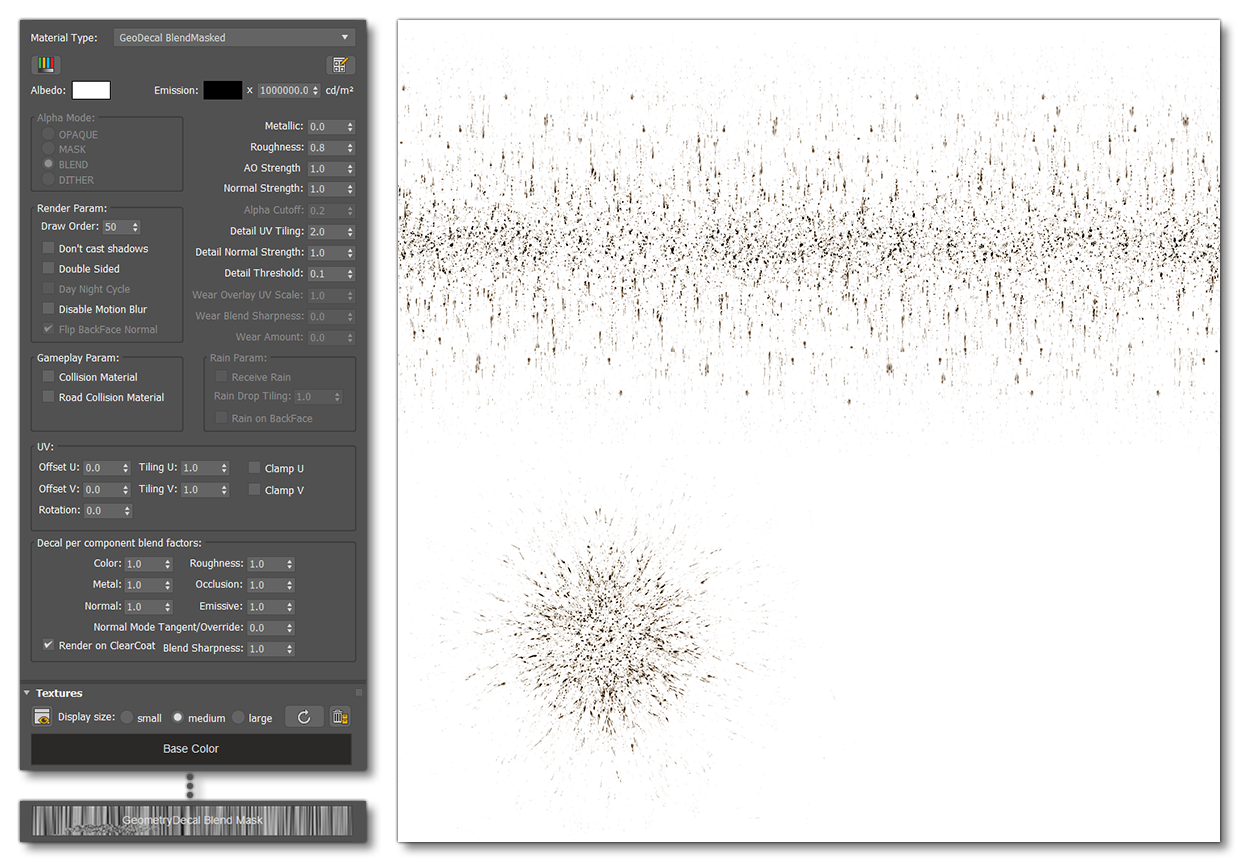The height and width of the screenshot is (862, 1240).
Task: Check the Clamp U option
Action: (254, 467)
